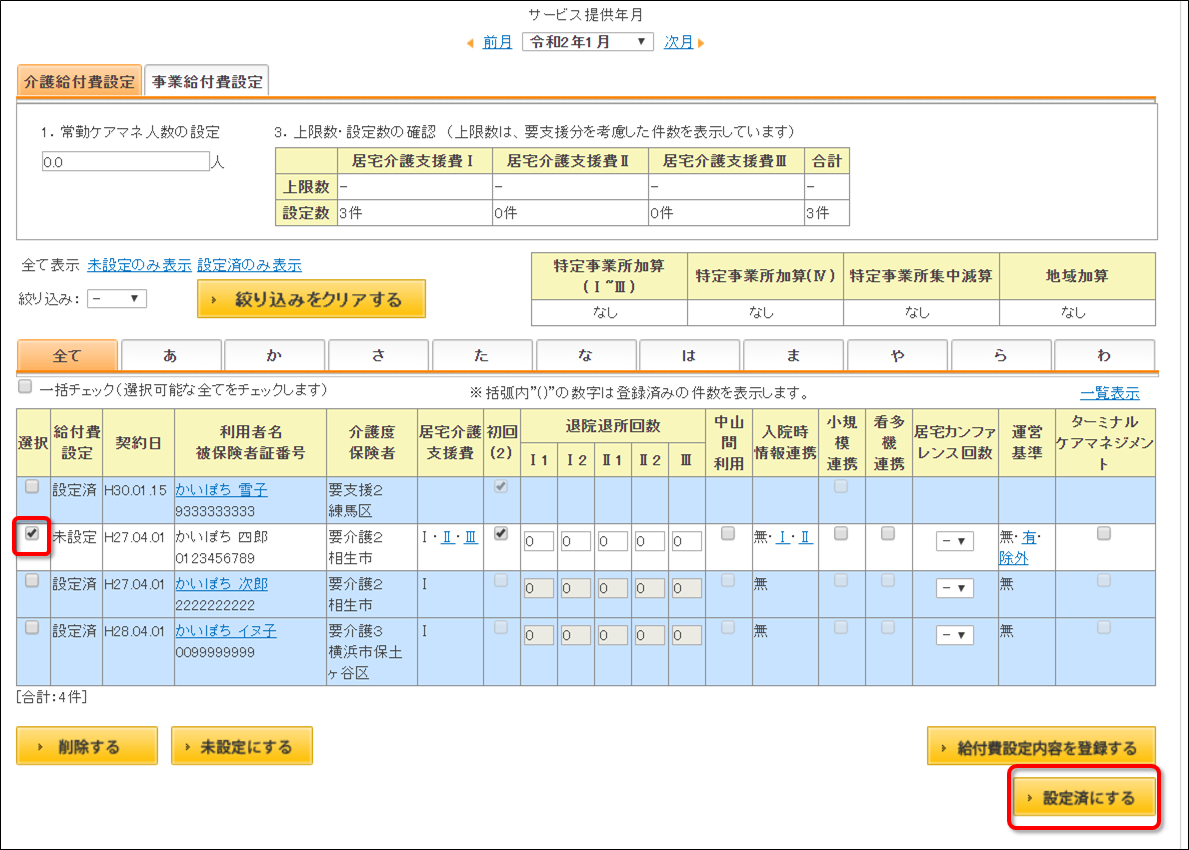Select the 介護給付費設定 tab
The width and height of the screenshot is (1189, 850).
(79, 82)
